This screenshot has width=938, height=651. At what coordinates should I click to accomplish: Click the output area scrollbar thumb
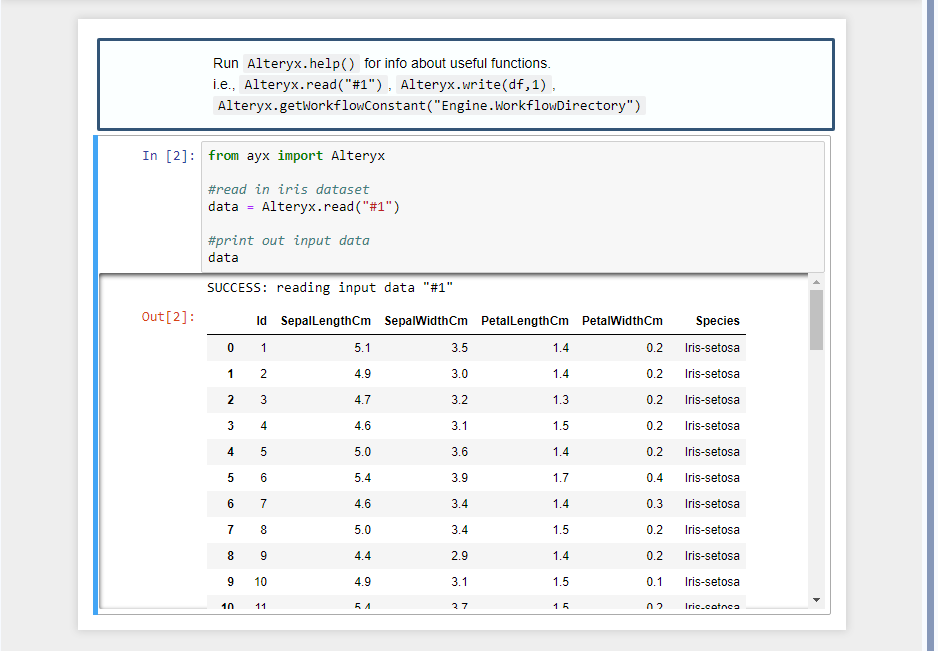[x=817, y=320]
